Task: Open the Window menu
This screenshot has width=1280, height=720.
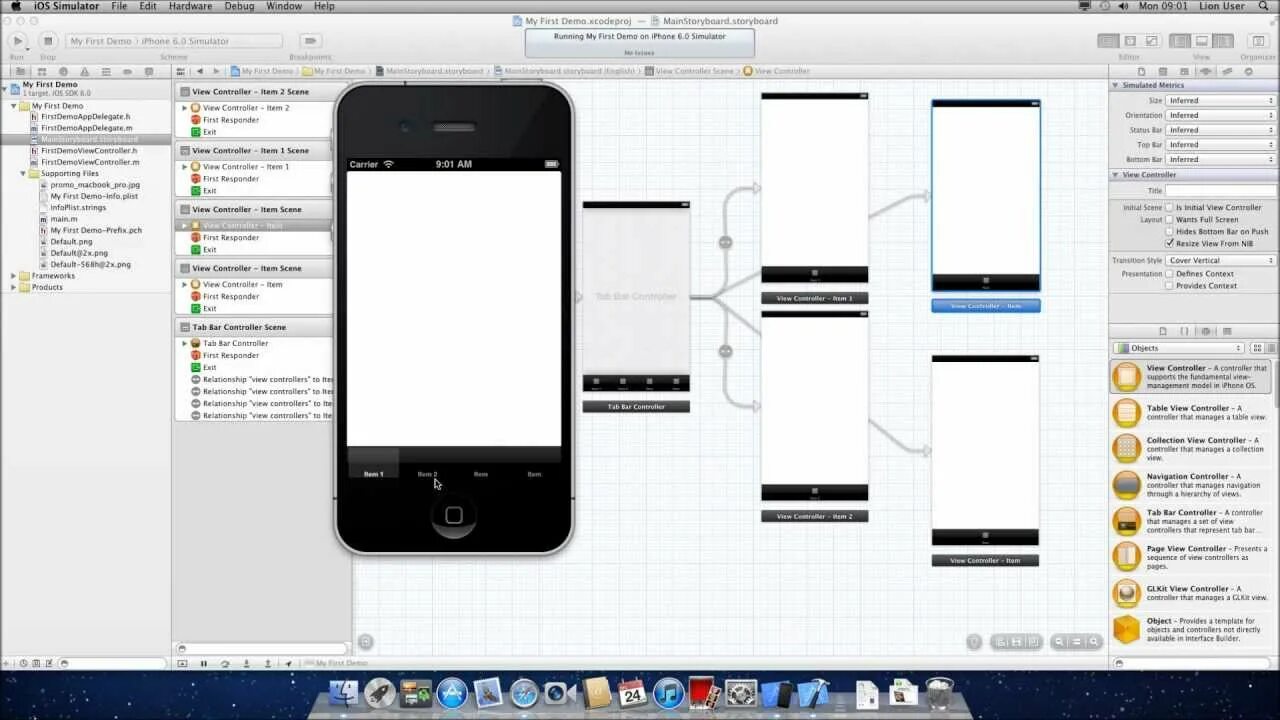Action: pos(284,6)
